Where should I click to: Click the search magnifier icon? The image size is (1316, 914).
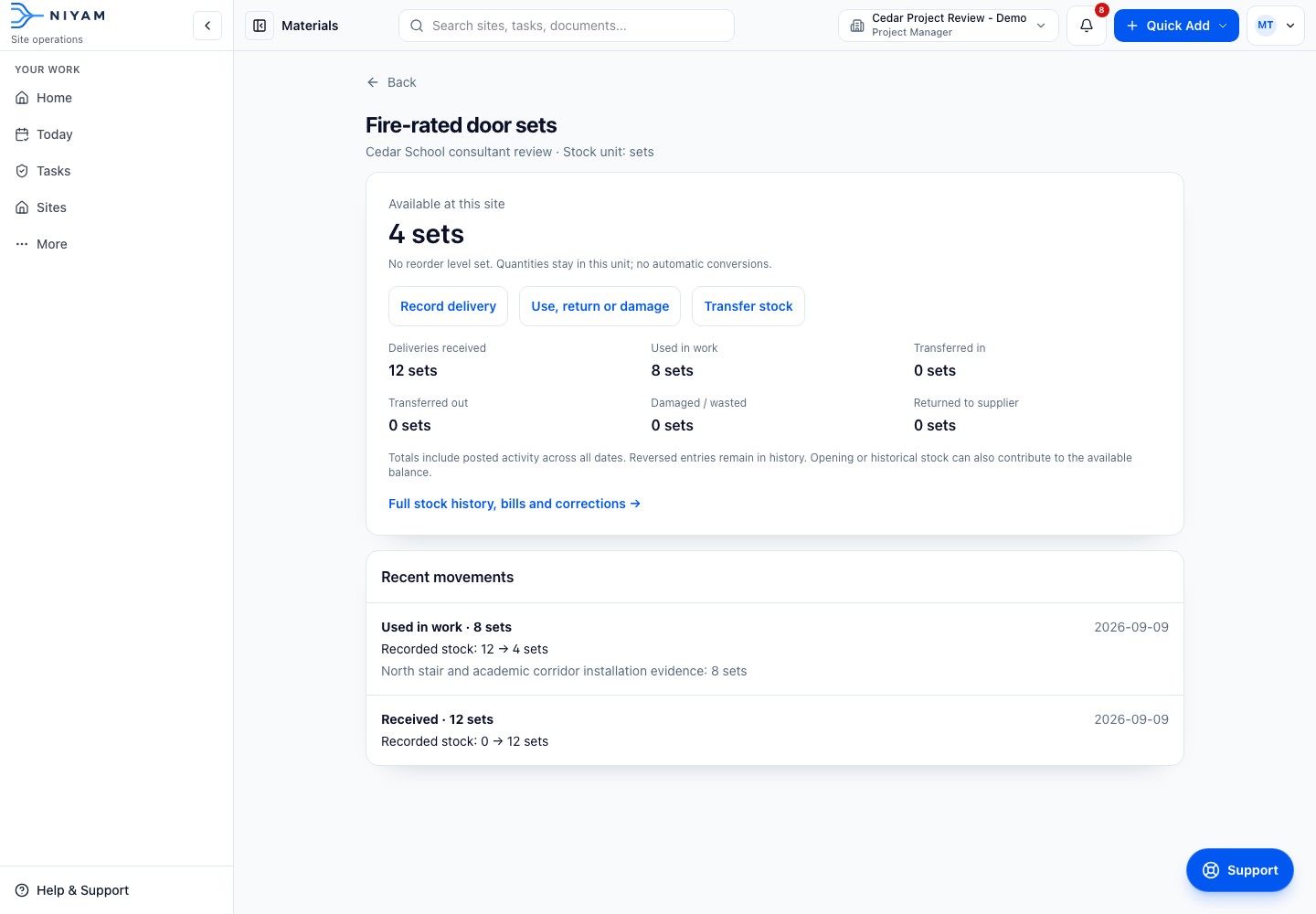tap(417, 26)
